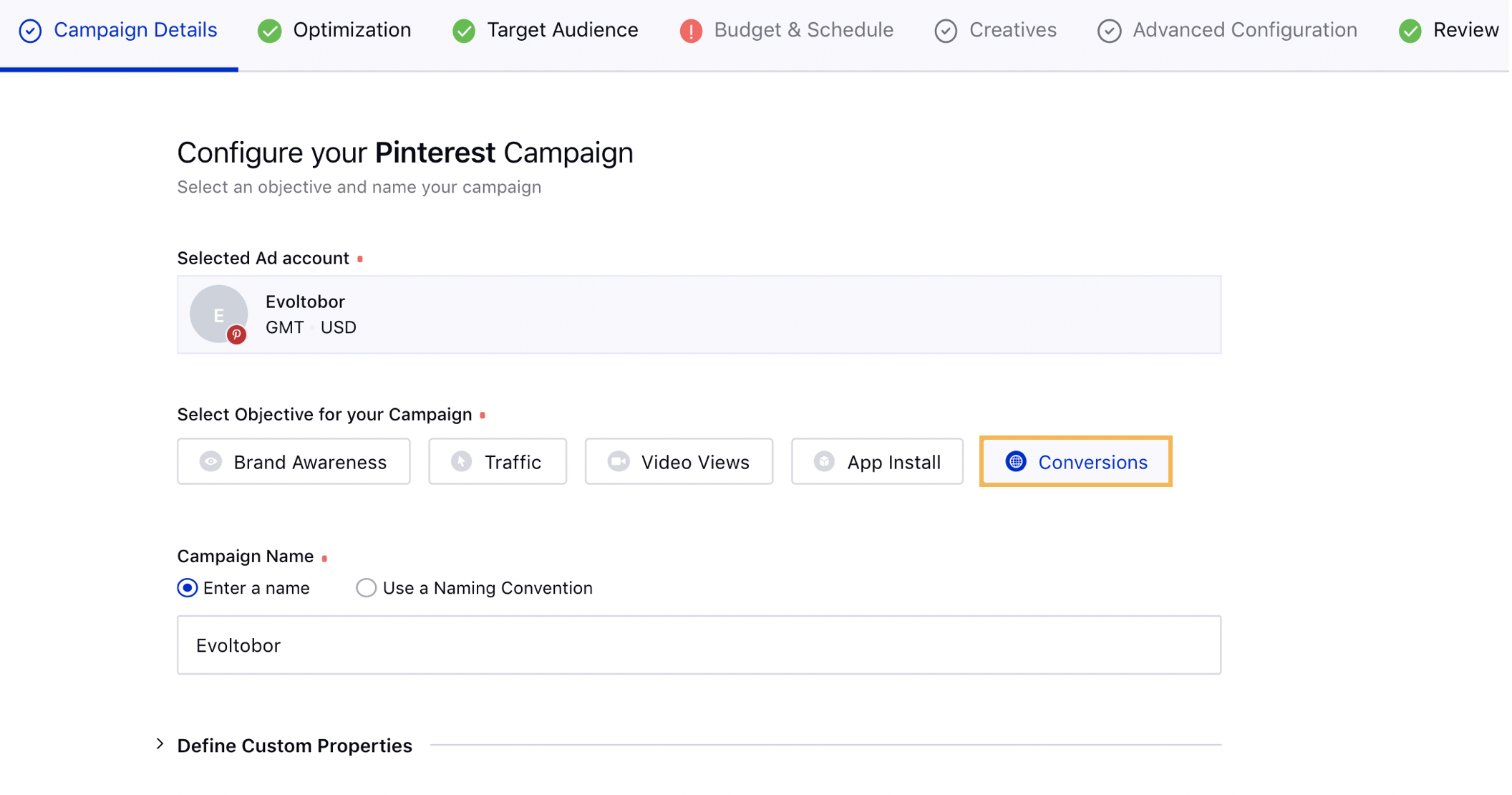
Task: Select the Conversions objective
Action: click(x=1076, y=462)
